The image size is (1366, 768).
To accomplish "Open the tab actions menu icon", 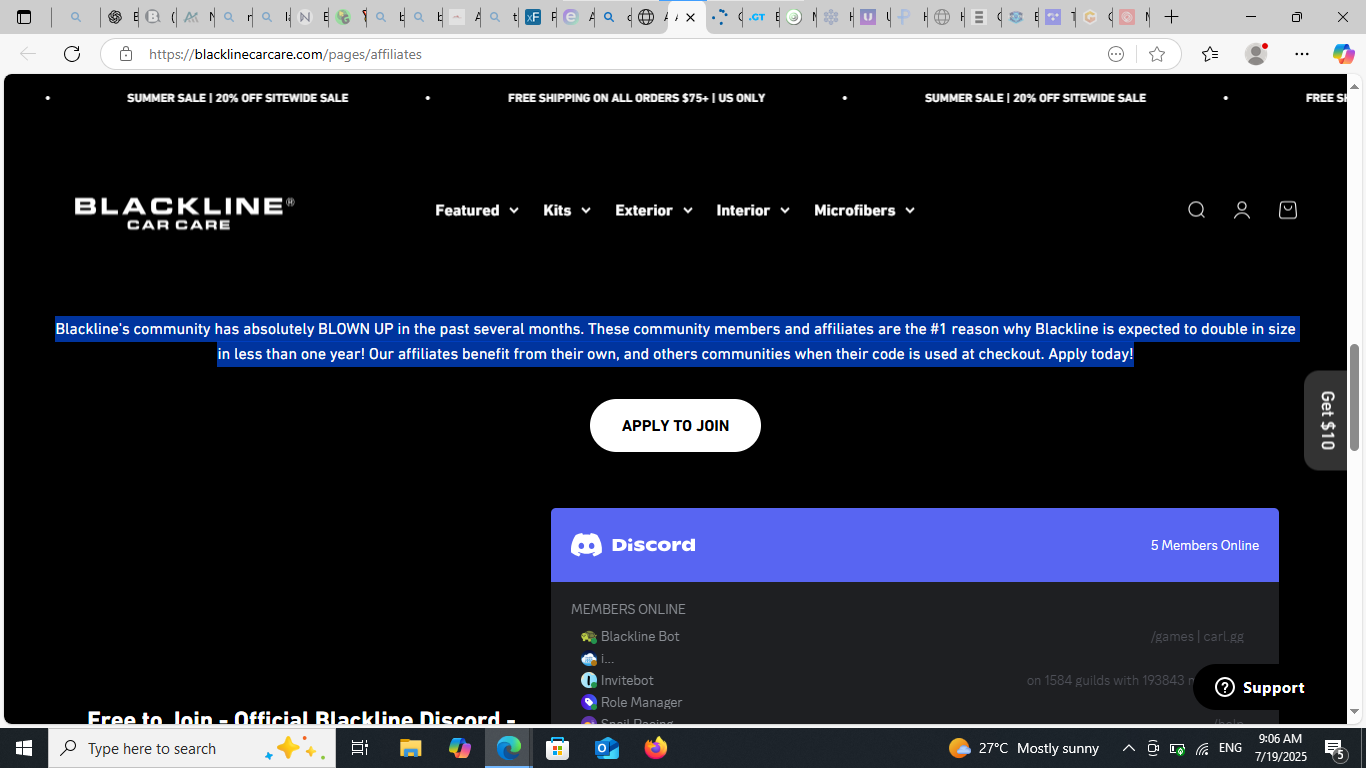I will pyautogui.click(x=24, y=17).
